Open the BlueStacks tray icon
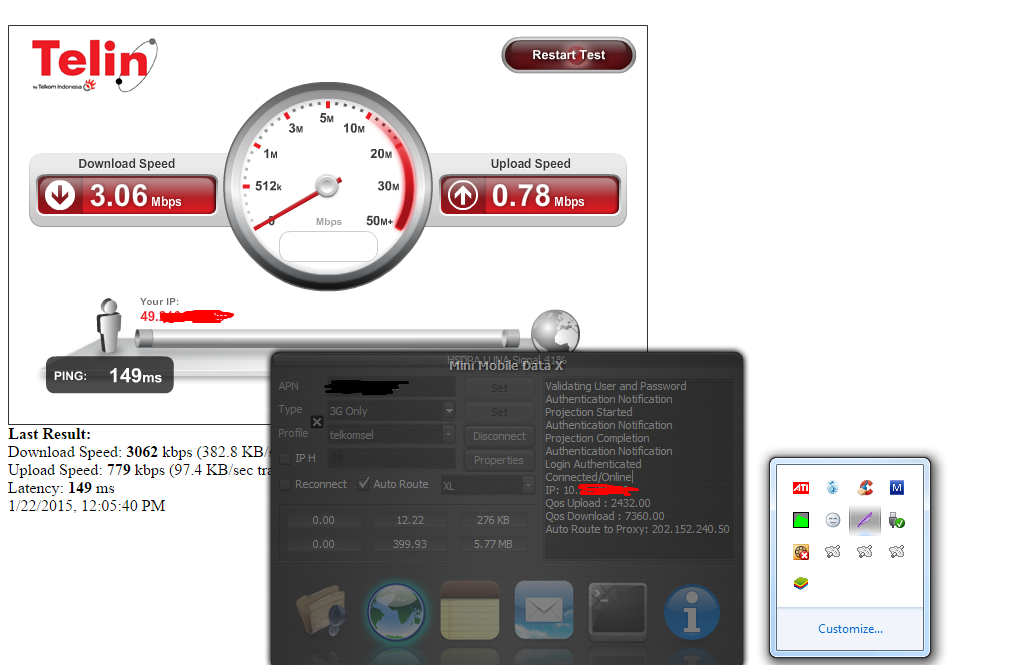1023x665 pixels. (801, 583)
